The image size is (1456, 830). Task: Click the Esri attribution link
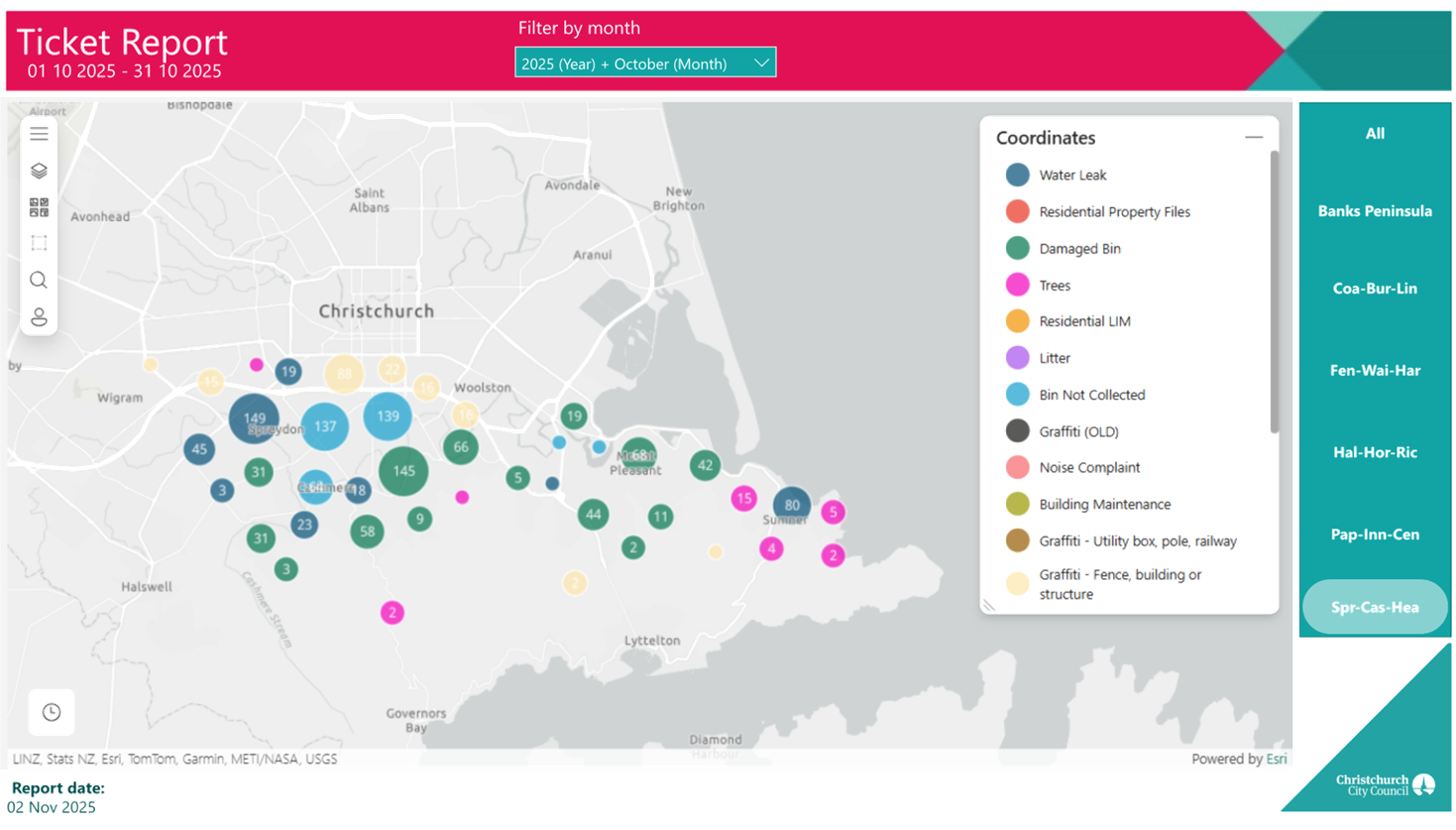pos(1277,759)
